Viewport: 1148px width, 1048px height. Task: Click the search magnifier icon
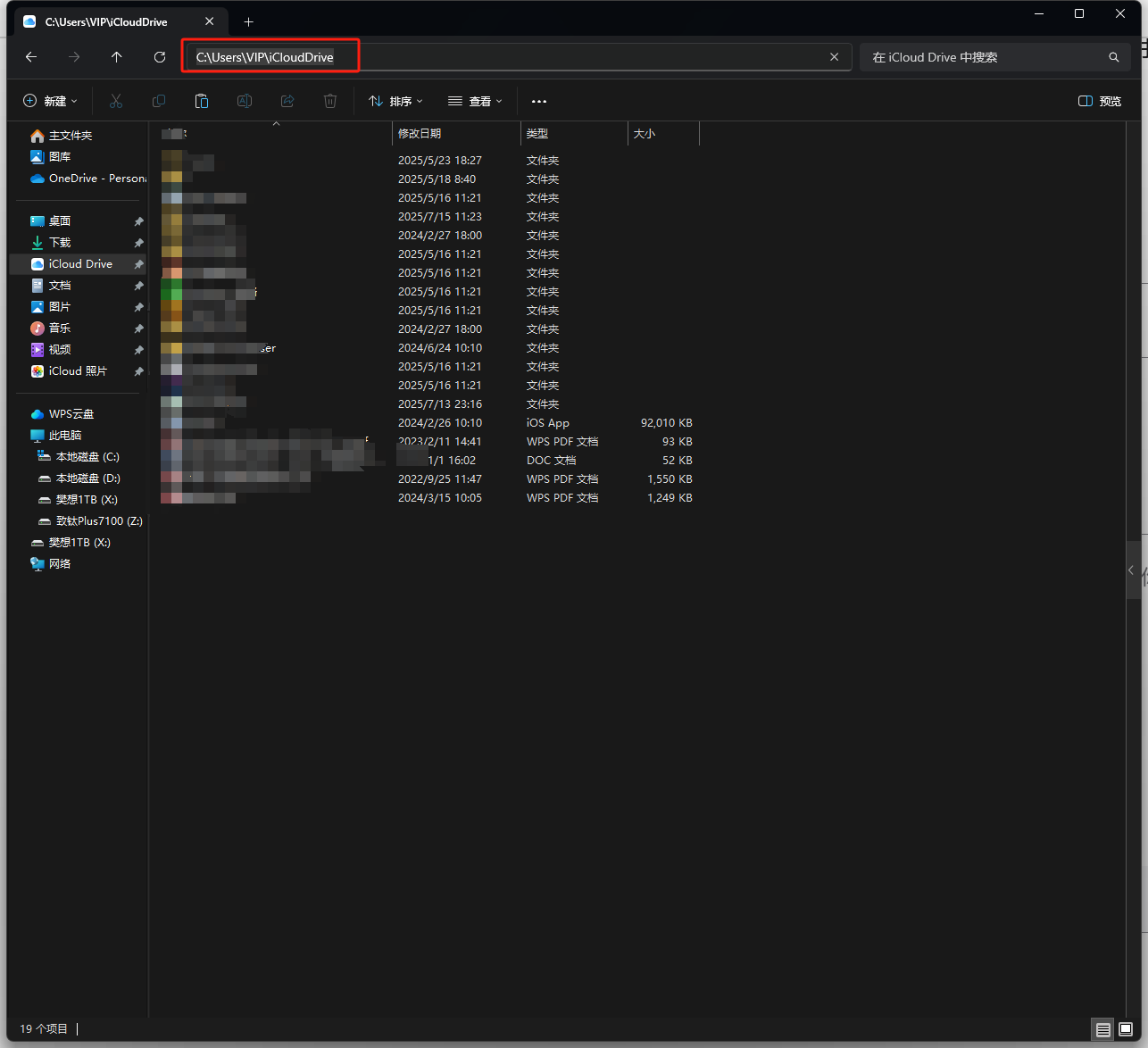pyautogui.click(x=1113, y=57)
